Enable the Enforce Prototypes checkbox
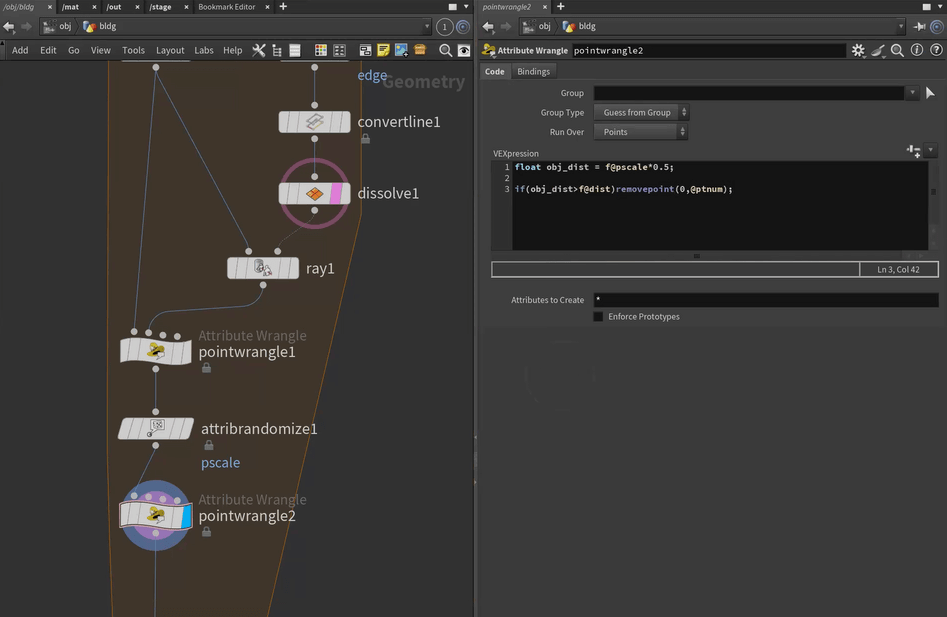The width and height of the screenshot is (947, 617). click(x=598, y=317)
